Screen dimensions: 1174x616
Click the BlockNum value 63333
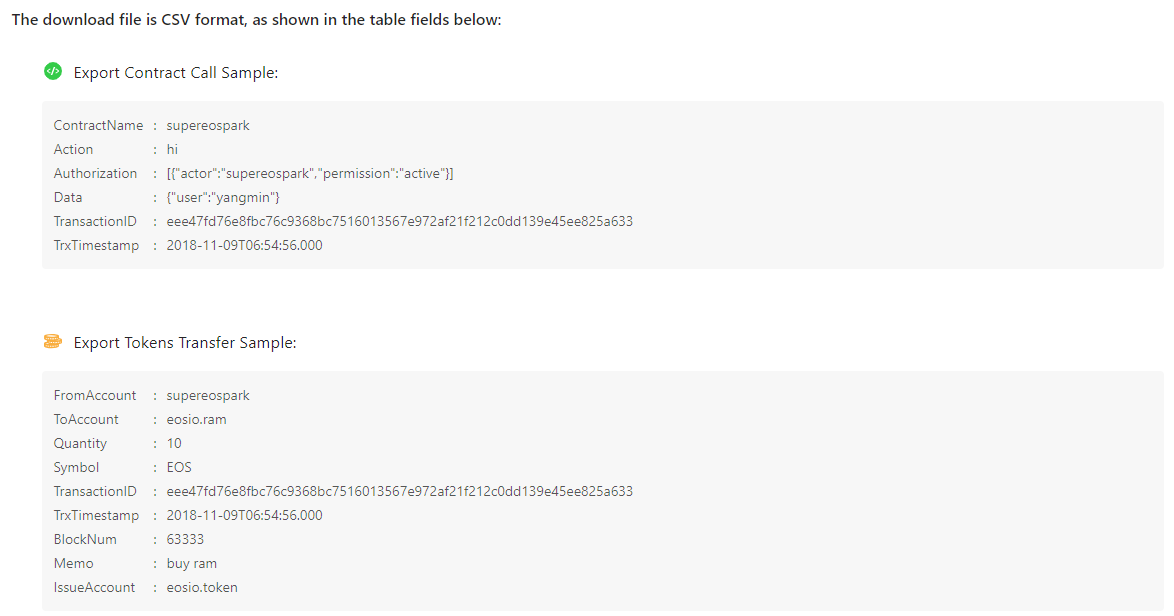185,540
